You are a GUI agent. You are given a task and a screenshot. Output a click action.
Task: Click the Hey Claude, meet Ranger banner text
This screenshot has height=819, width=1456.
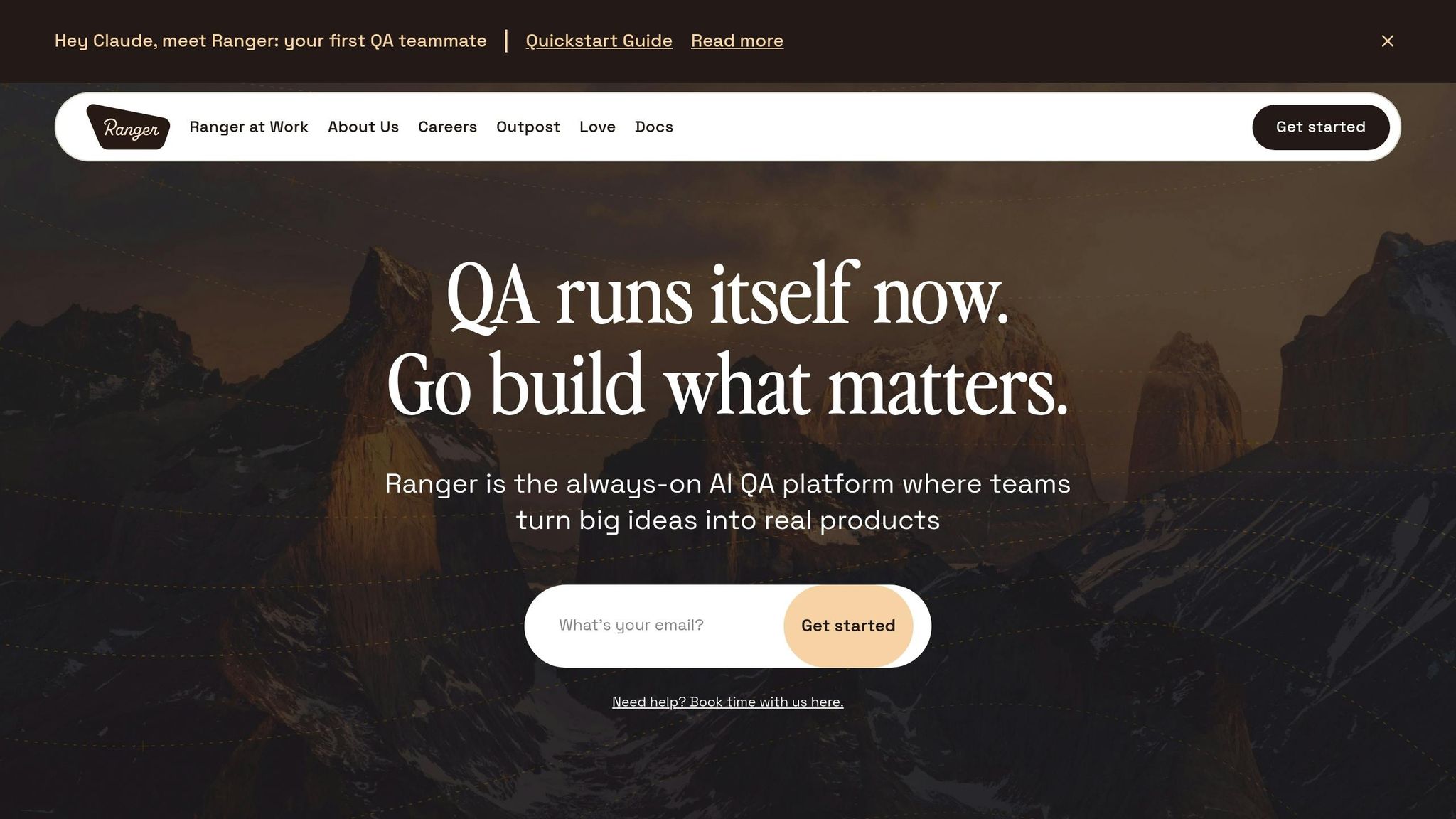(271, 41)
